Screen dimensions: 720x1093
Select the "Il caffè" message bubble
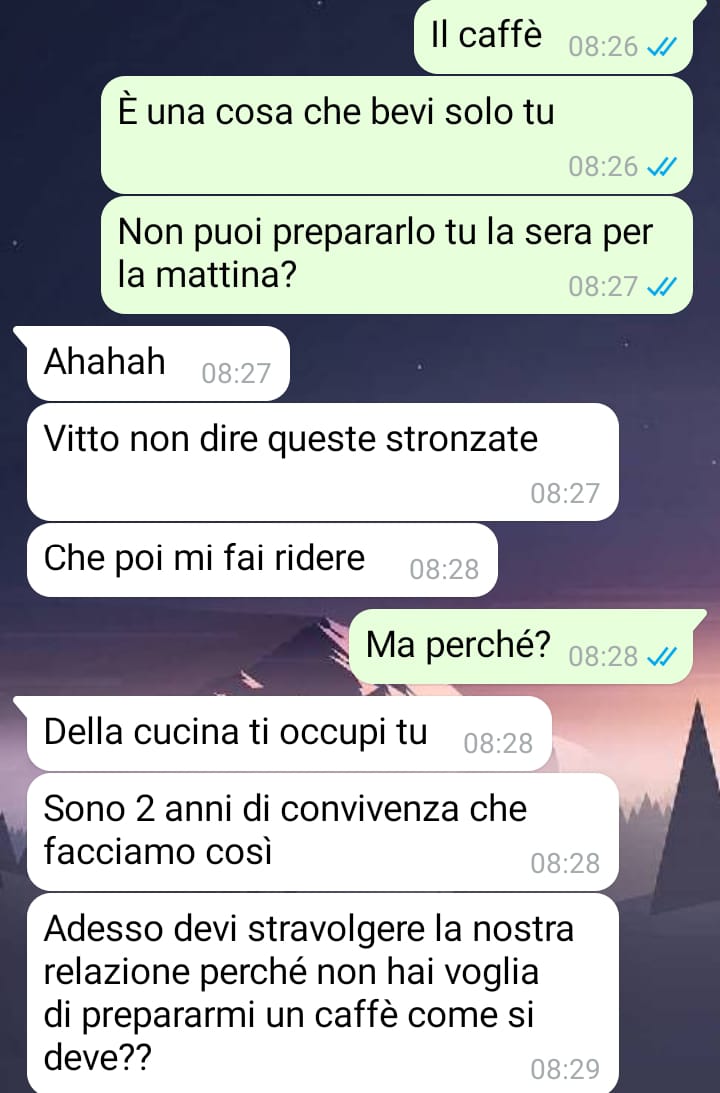(x=553, y=36)
